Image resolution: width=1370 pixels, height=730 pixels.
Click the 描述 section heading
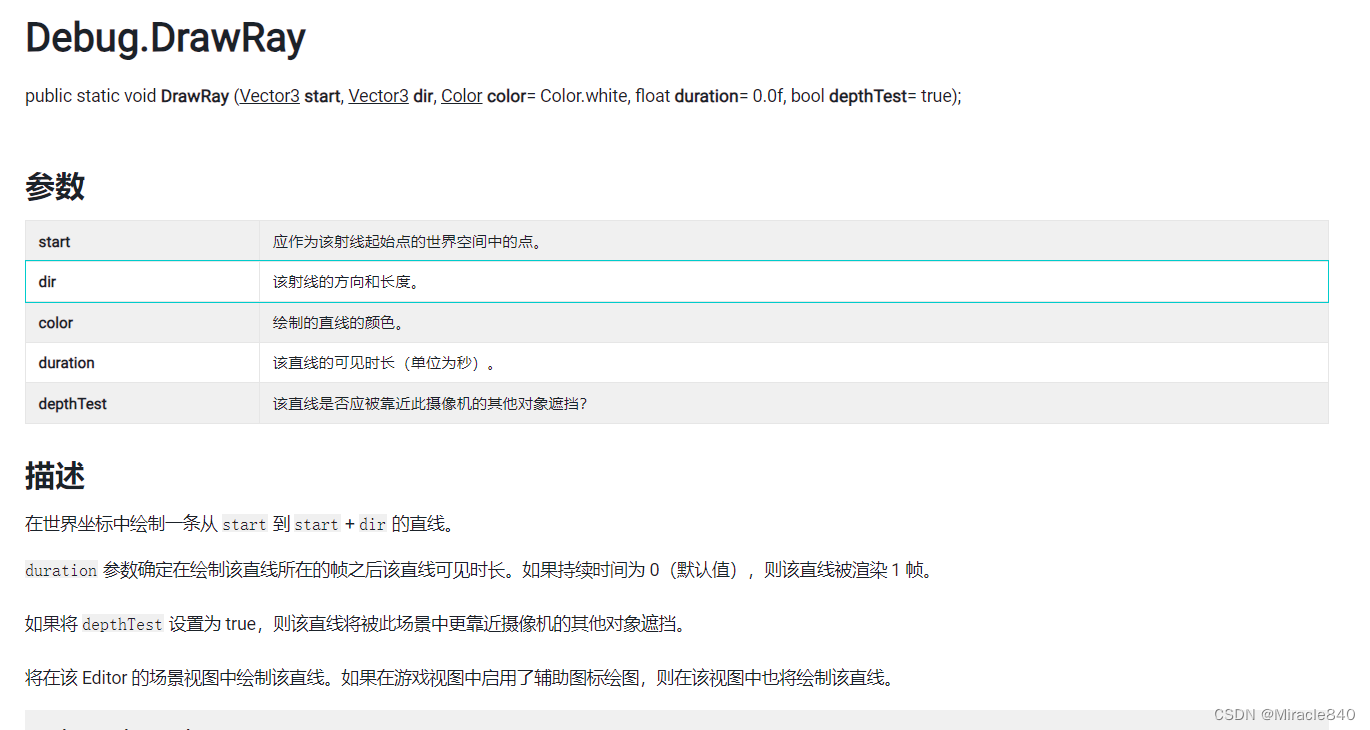pyautogui.click(x=54, y=477)
